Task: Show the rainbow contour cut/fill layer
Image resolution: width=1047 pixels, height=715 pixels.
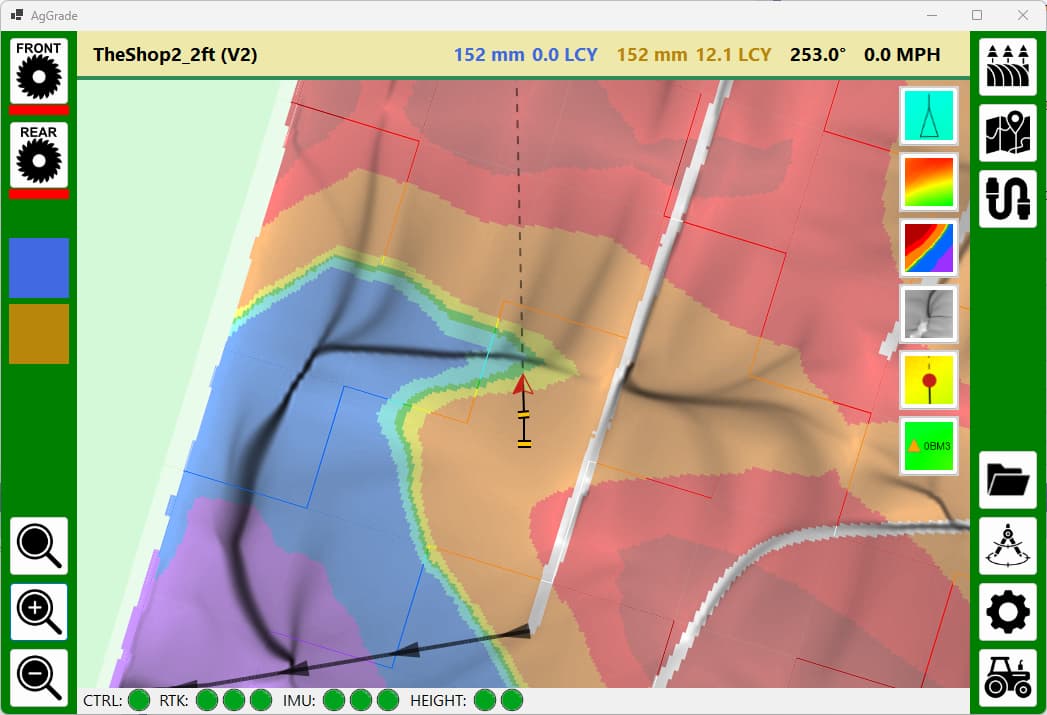Action: click(x=929, y=247)
